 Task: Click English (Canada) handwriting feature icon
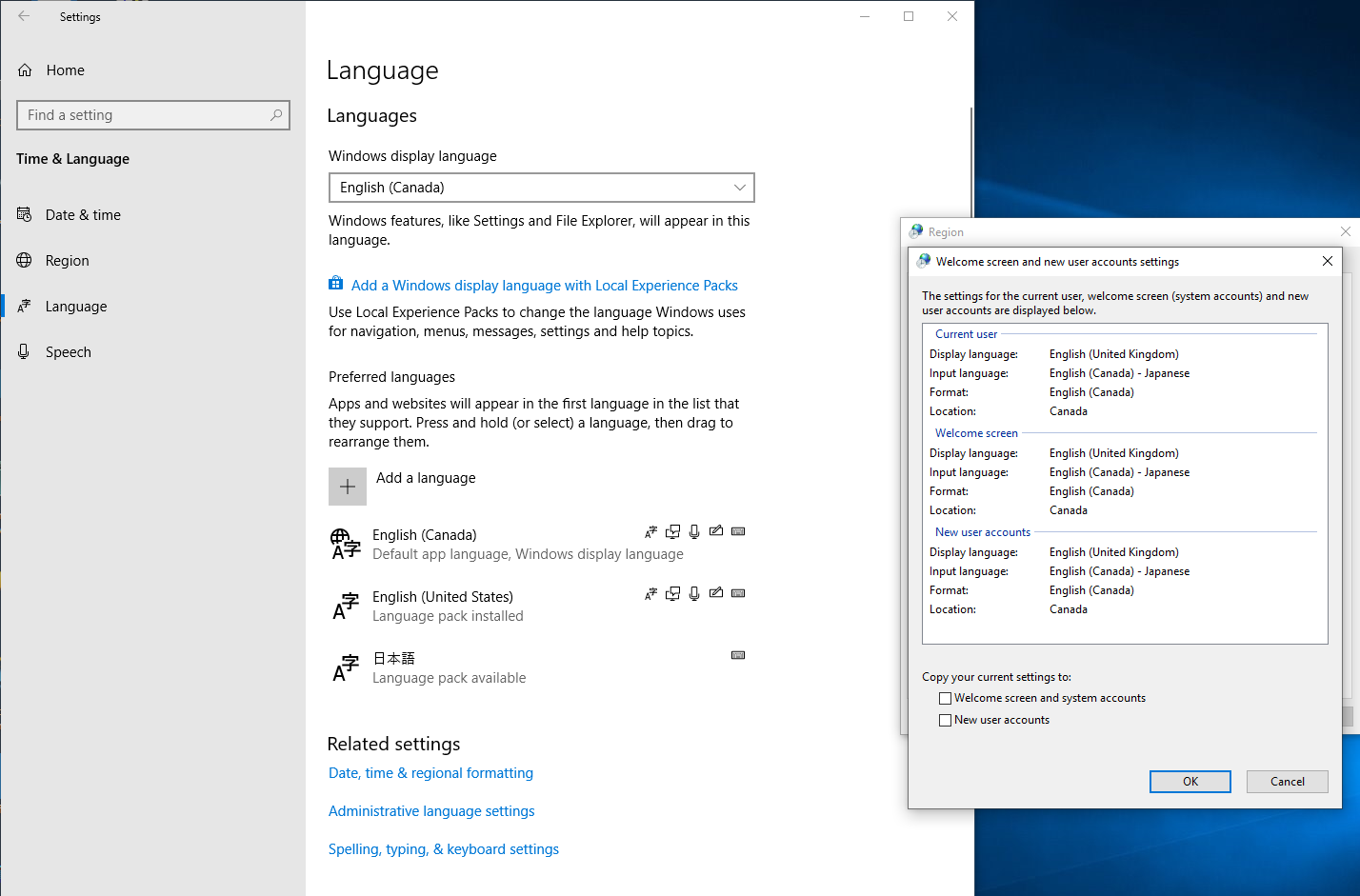716,530
